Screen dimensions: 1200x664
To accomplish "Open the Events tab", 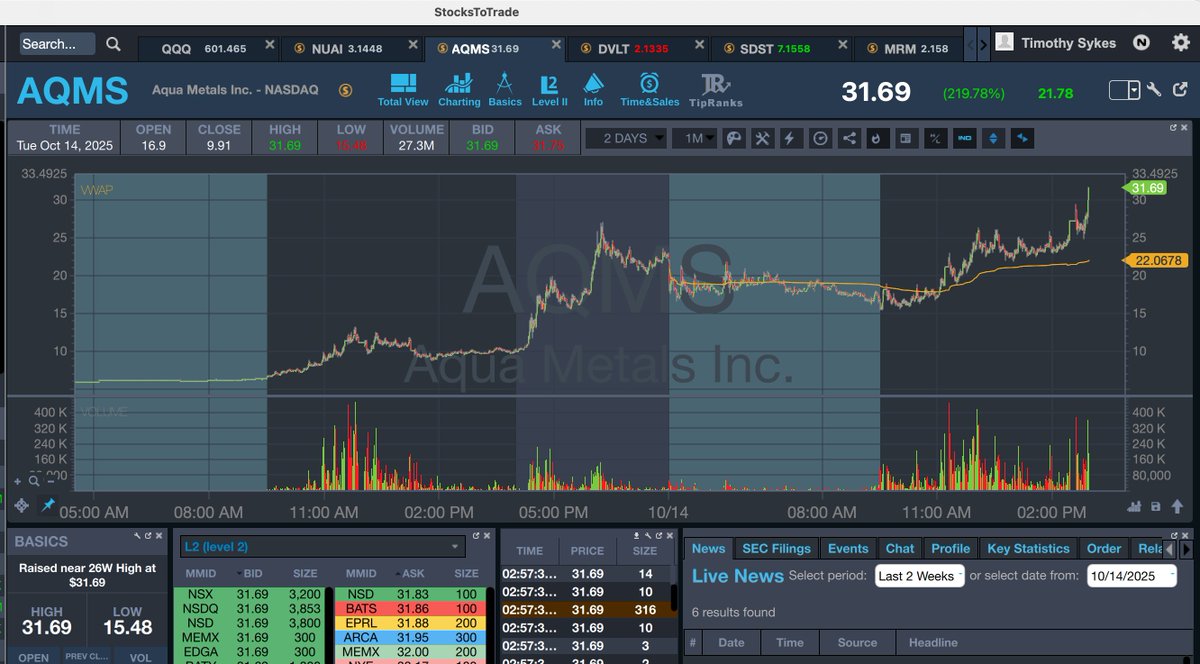I will pyautogui.click(x=848, y=548).
